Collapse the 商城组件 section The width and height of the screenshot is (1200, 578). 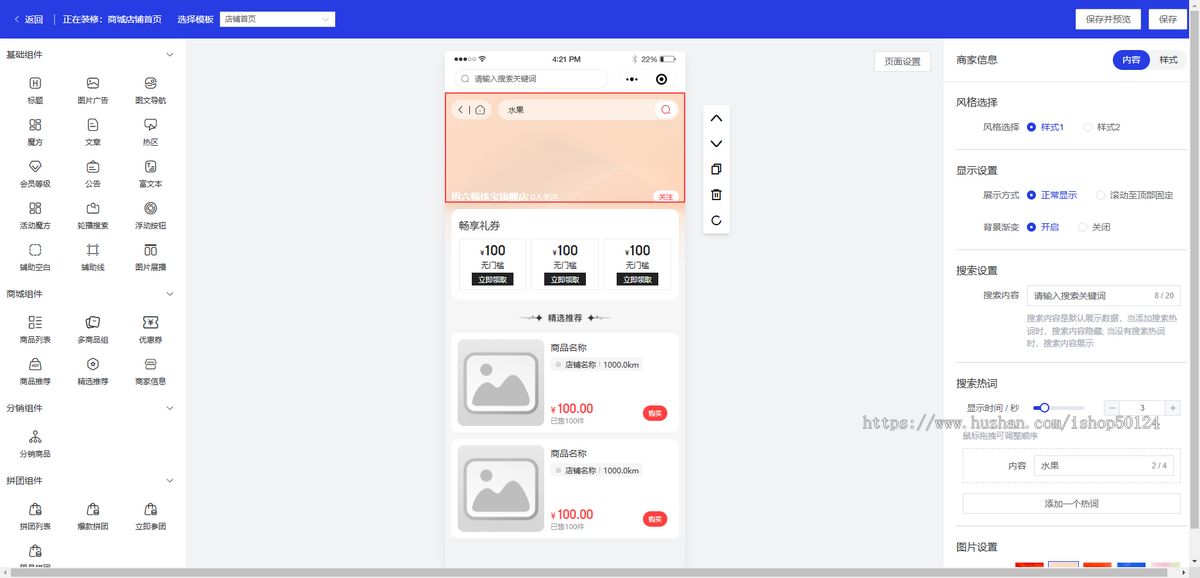pos(169,294)
